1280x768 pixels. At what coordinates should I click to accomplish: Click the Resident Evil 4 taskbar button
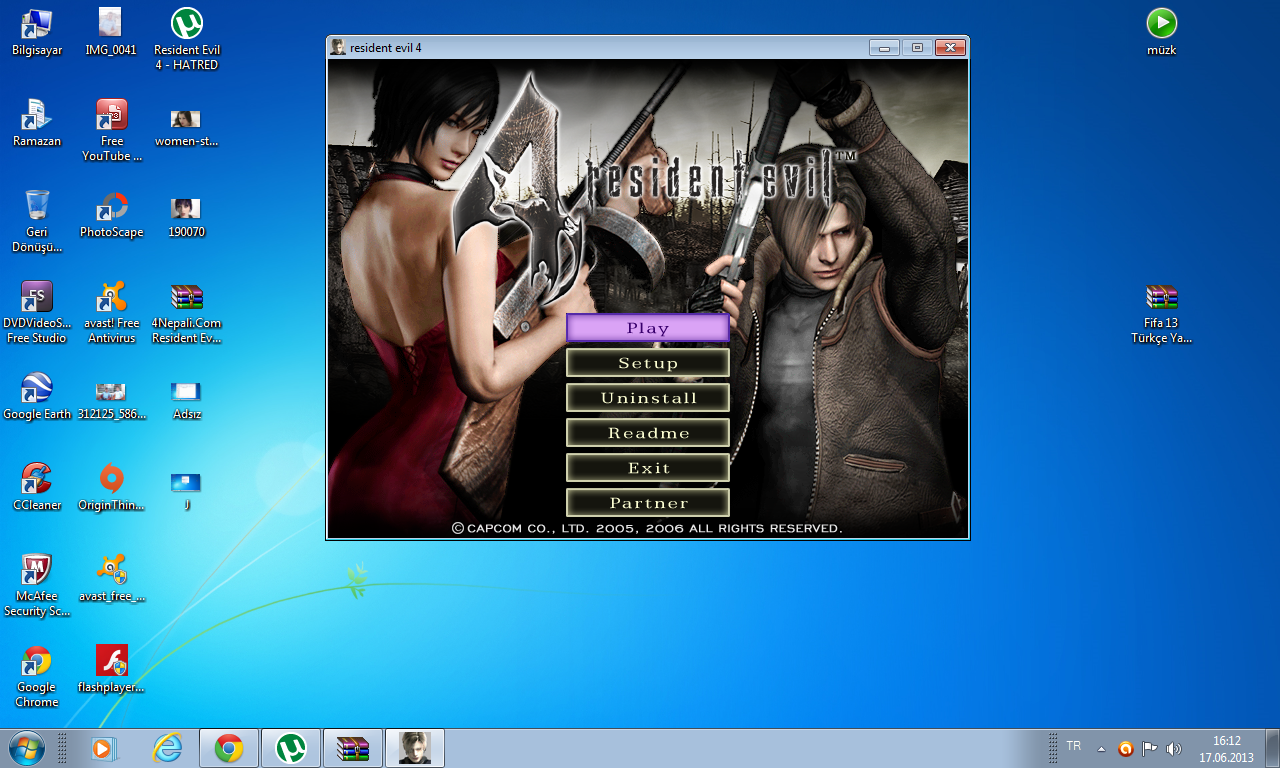point(415,748)
